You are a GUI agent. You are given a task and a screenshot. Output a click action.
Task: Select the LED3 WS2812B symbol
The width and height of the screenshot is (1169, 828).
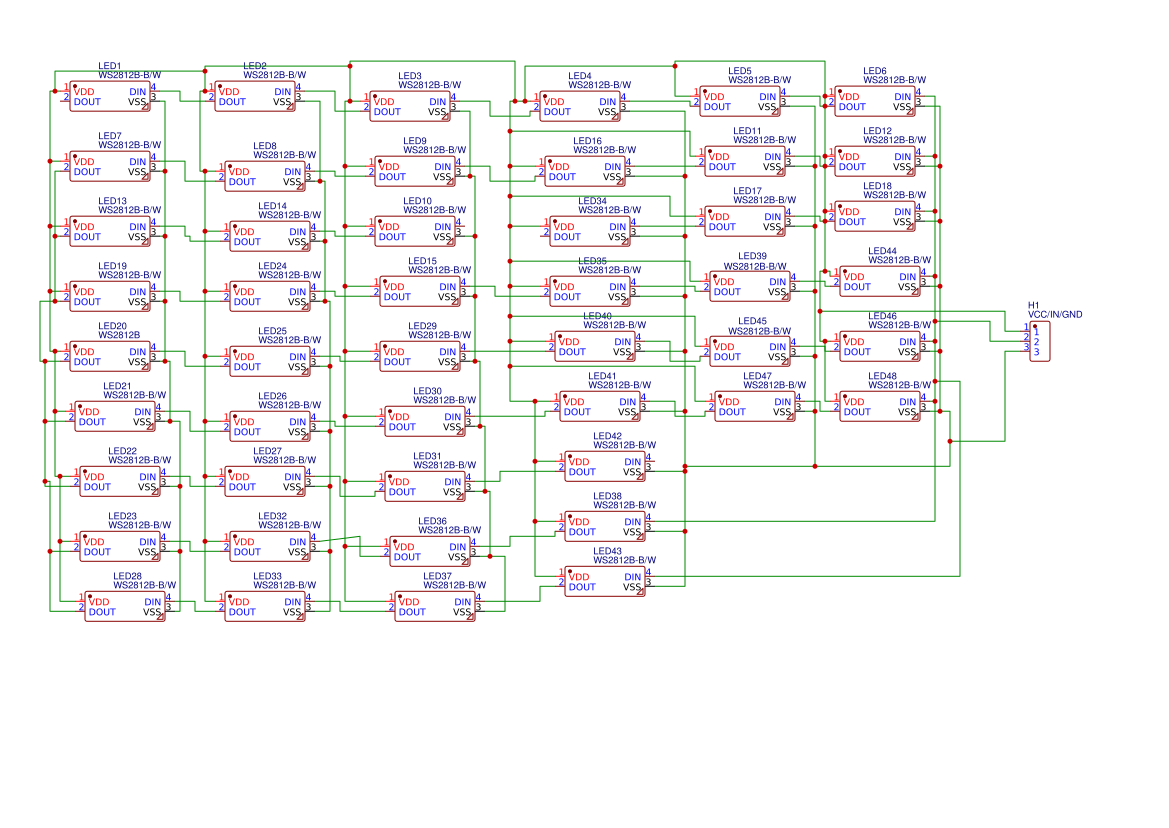[410, 107]
